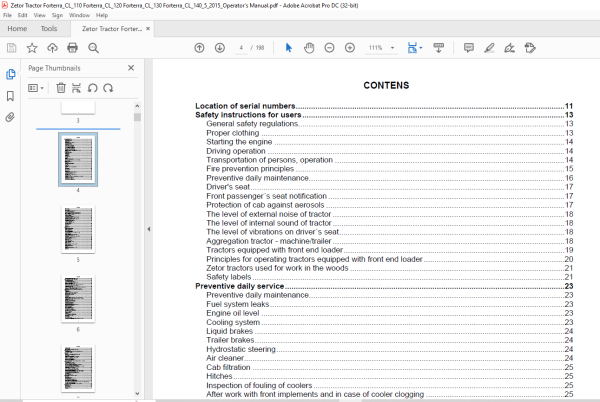
Task: Click the page number field
Action: (x=241, y=48)
